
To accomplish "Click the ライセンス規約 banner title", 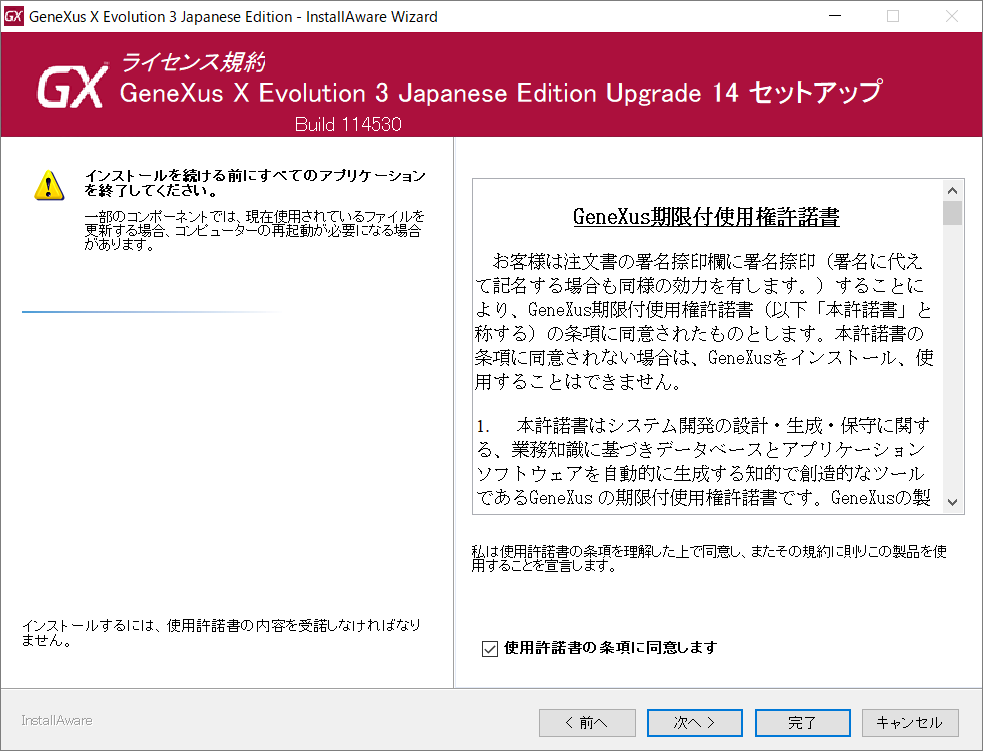I will point(192,61).
